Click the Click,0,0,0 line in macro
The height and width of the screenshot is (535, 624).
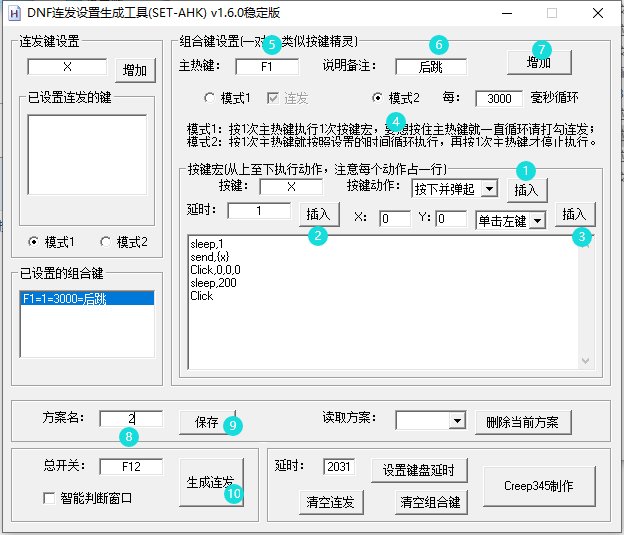point(215,270)
